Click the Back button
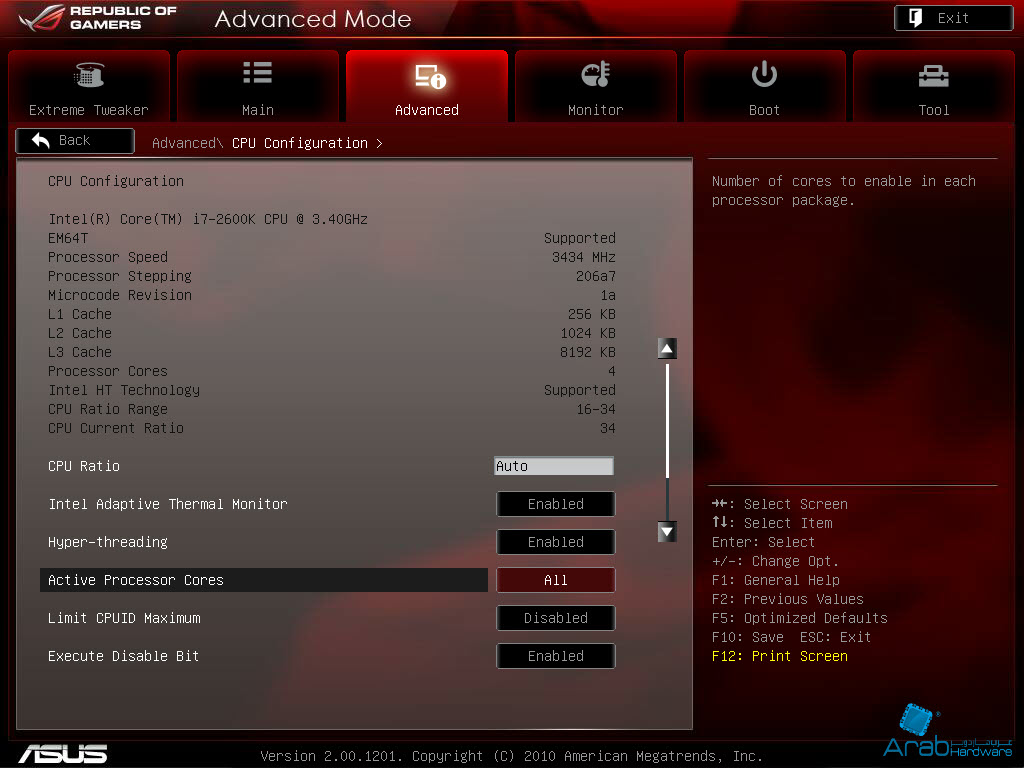This screenshot has width=1024, height=768. pyautogui.click(x=75, y=140)
